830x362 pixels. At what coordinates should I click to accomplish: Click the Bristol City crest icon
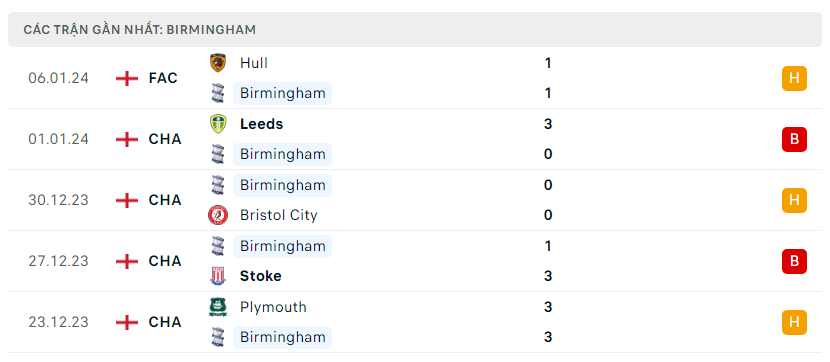(218, 215)
